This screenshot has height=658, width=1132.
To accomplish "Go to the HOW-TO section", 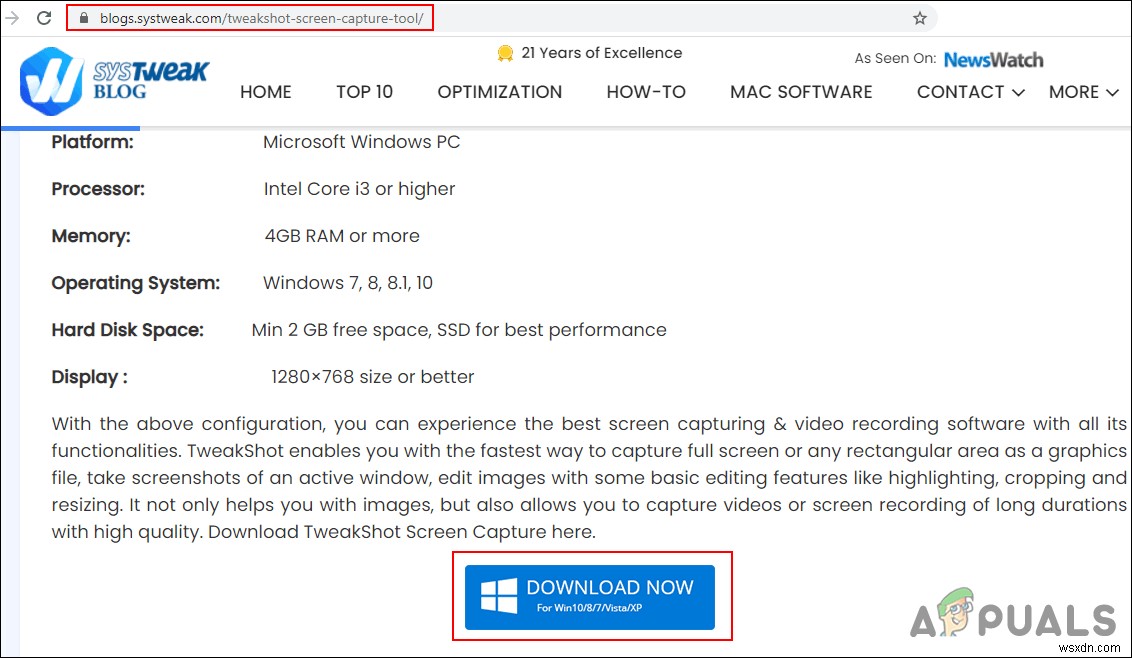I will click(x=645, y=91).
